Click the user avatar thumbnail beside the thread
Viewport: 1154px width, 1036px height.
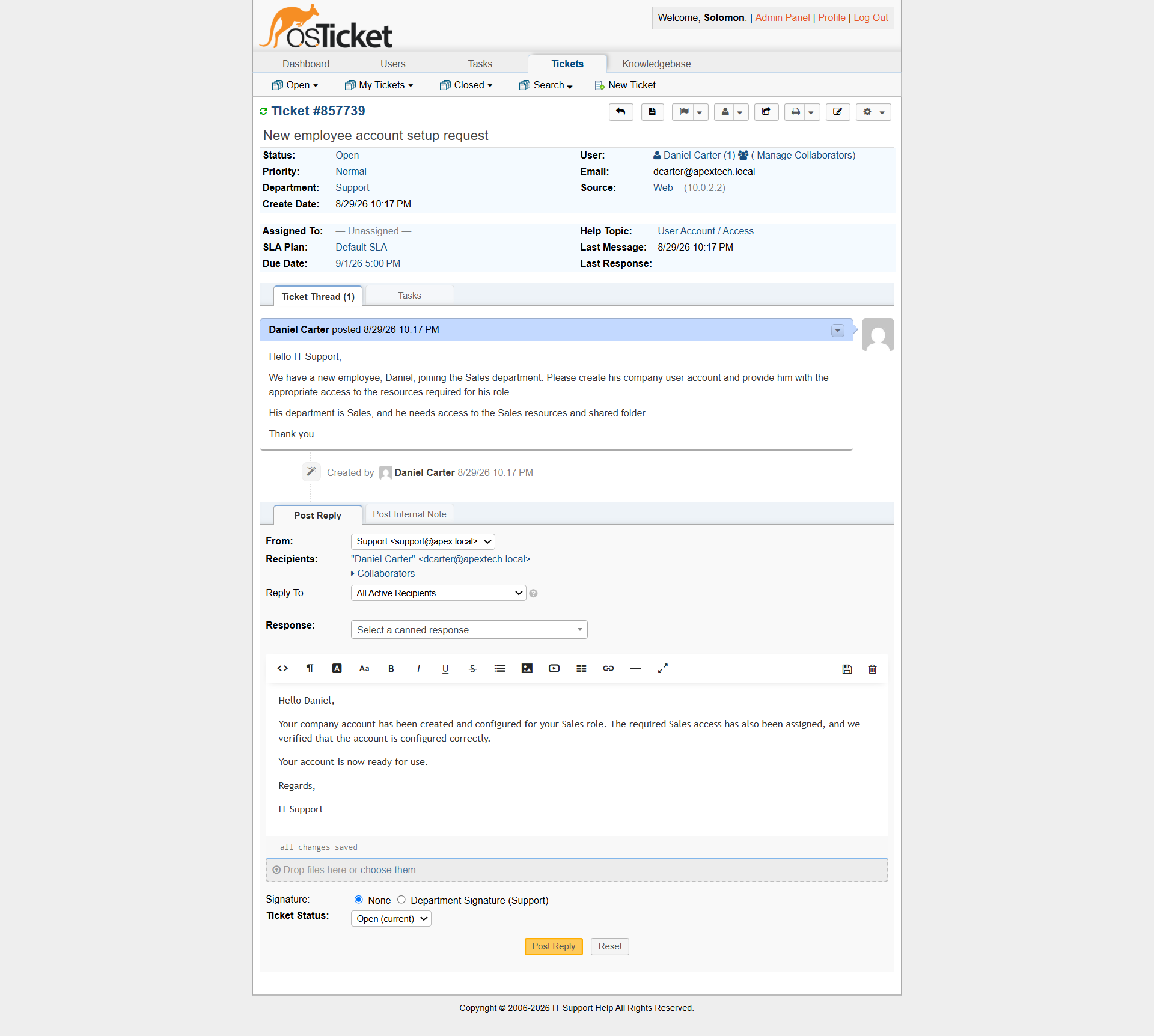pos(878,335)
